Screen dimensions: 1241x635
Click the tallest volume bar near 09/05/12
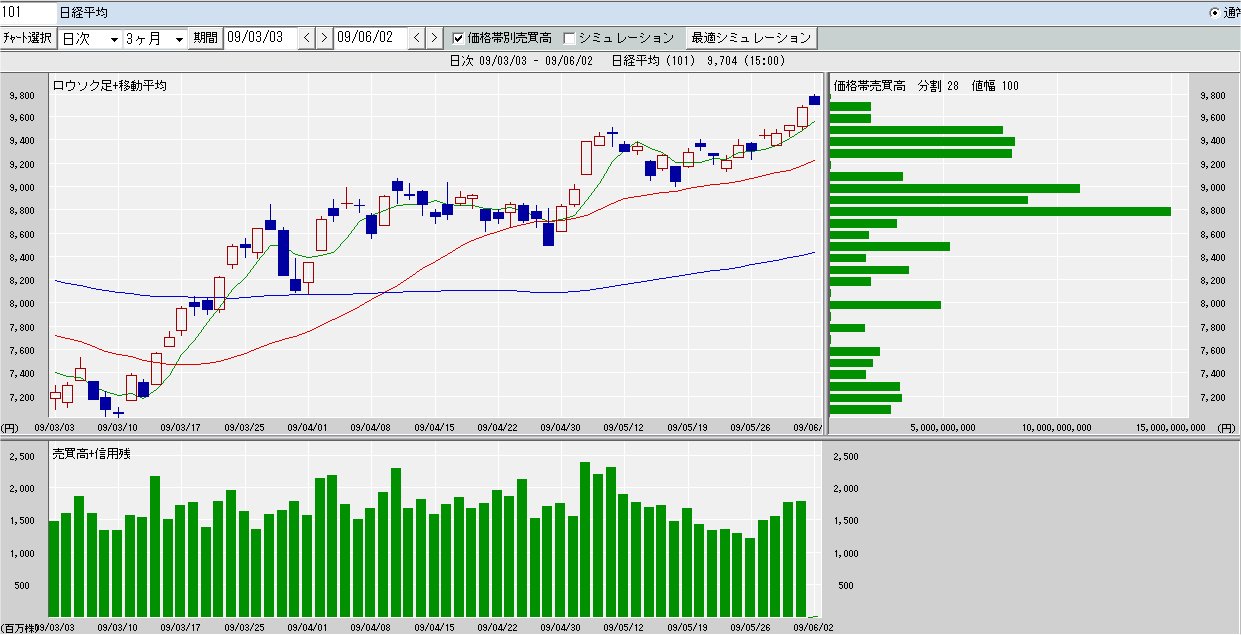[585, 539]
